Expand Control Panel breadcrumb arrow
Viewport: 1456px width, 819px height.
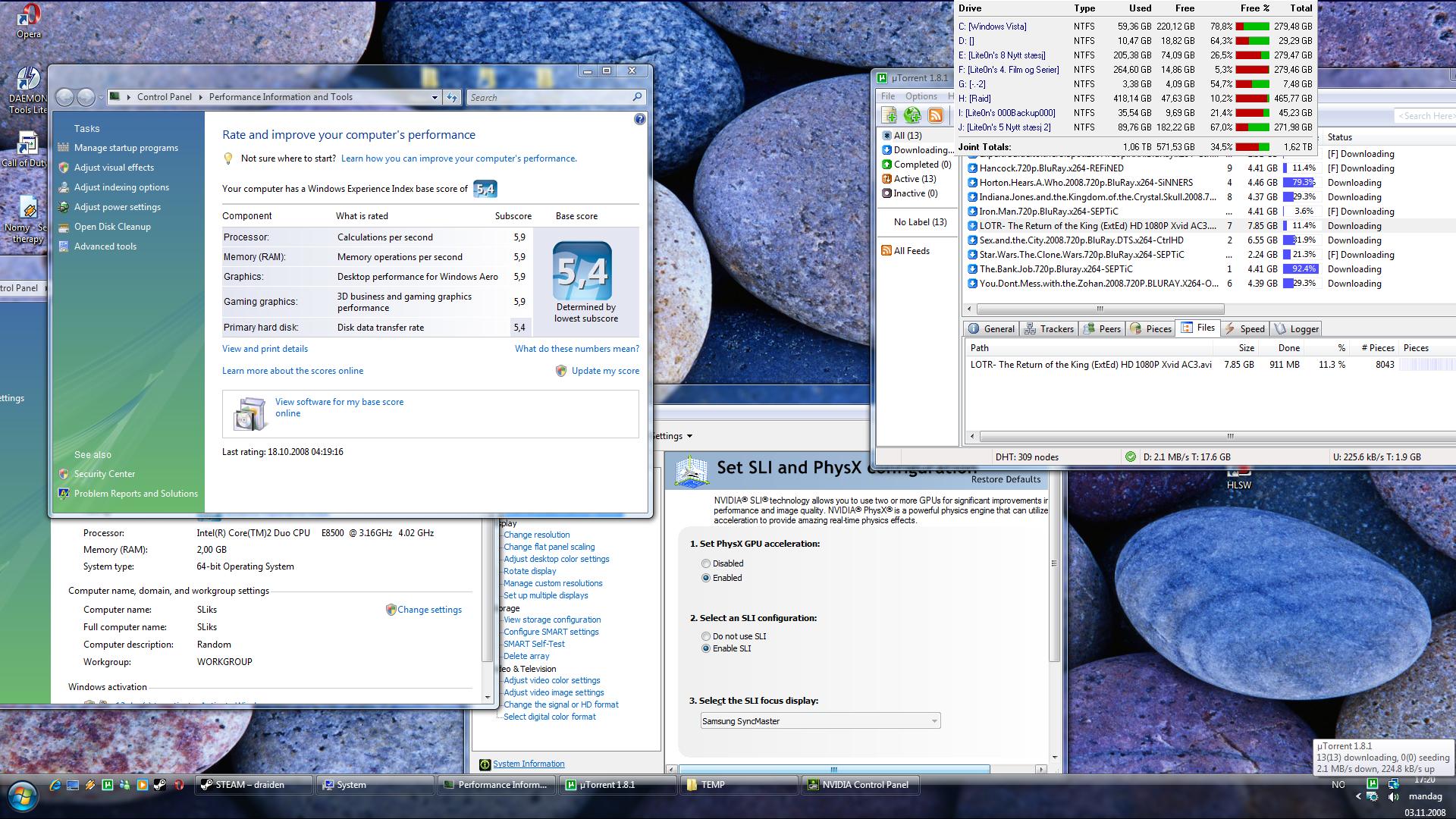(x=201, y=97)
